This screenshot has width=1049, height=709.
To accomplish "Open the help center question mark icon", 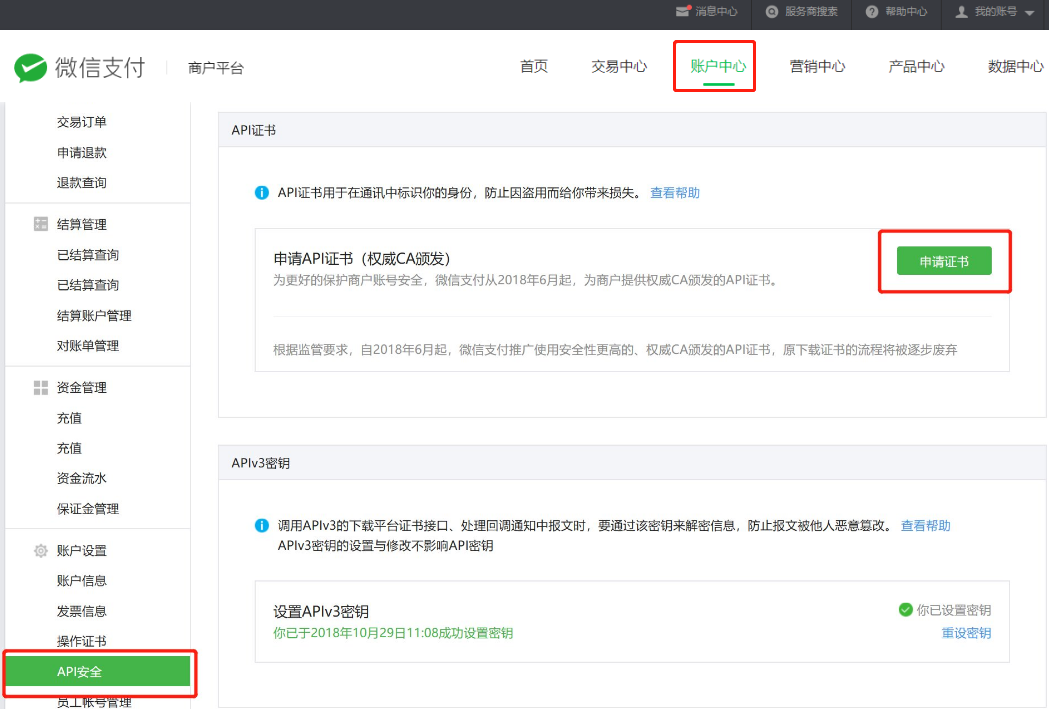I will (872, 12).
